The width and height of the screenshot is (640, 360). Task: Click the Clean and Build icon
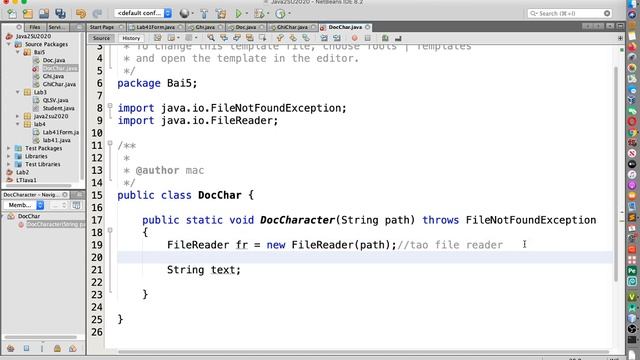(x=221, y=13)
